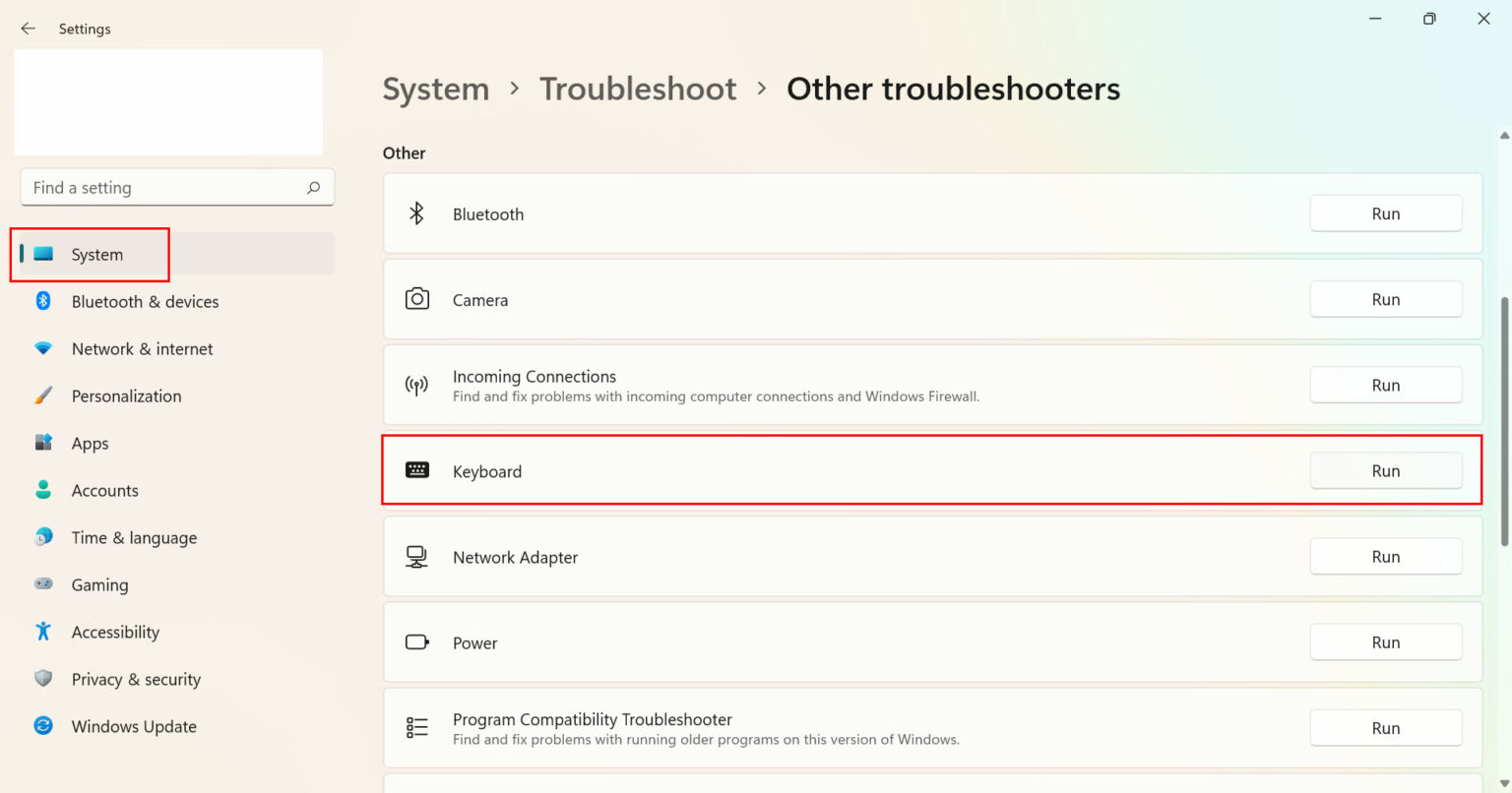This screenshot has height=793, width=1512.
Task: Navigate to System via breadcrumb
Action: pos(436,89)
